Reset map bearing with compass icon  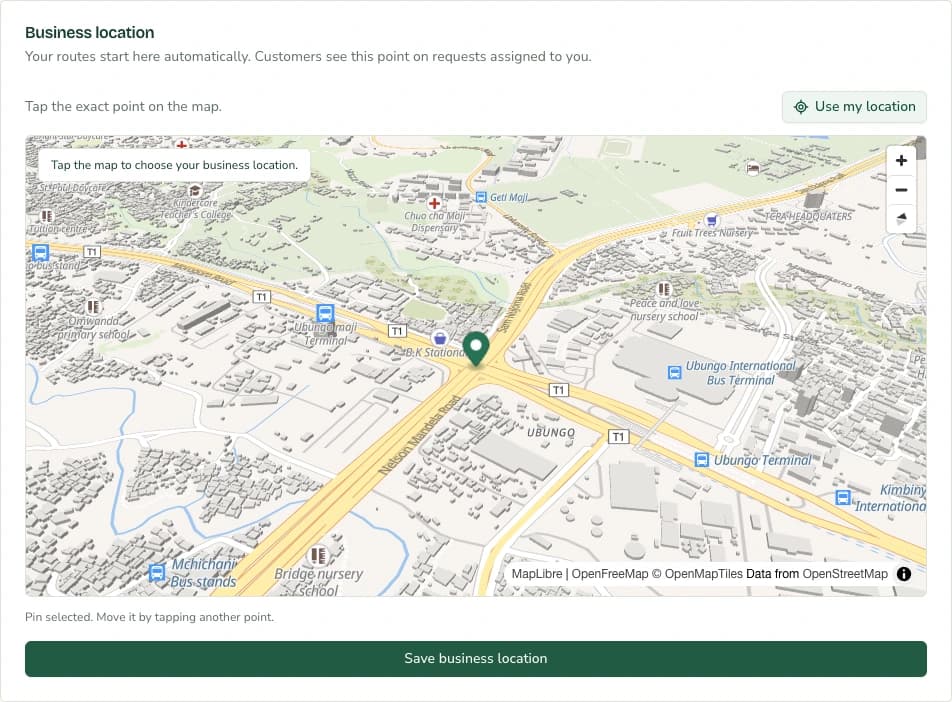coord(901,219)
